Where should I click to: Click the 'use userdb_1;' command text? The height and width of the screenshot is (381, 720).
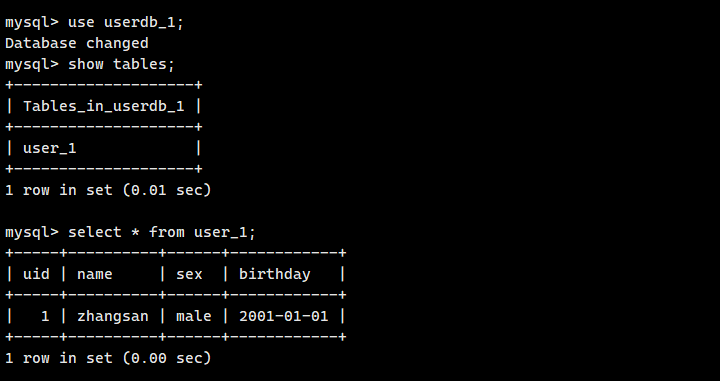pyautogui.click(x=126, y=22)
